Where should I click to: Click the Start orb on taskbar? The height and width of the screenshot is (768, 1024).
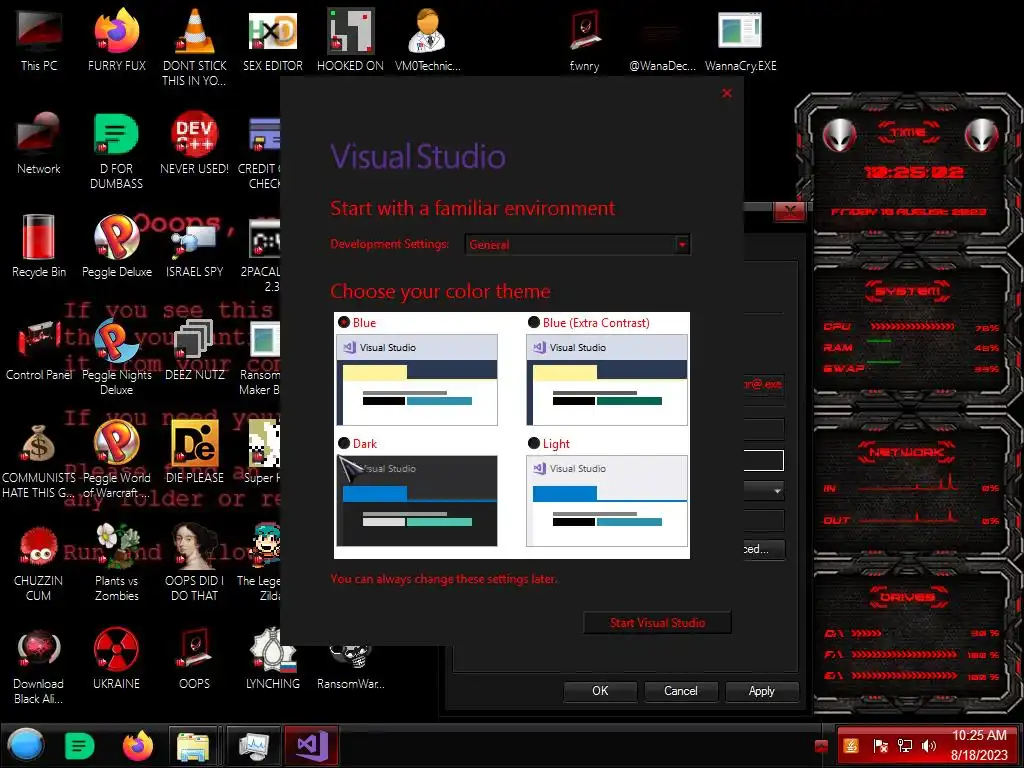tap(26, 746)
